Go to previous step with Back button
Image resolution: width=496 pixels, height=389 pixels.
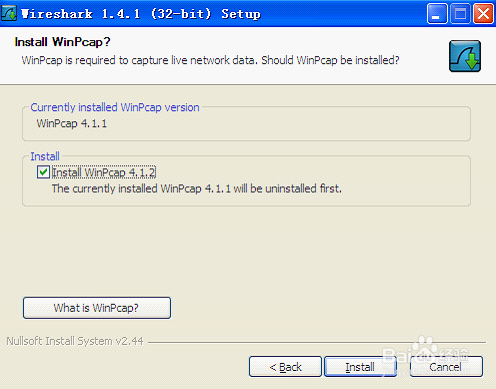tap(285, 367)
